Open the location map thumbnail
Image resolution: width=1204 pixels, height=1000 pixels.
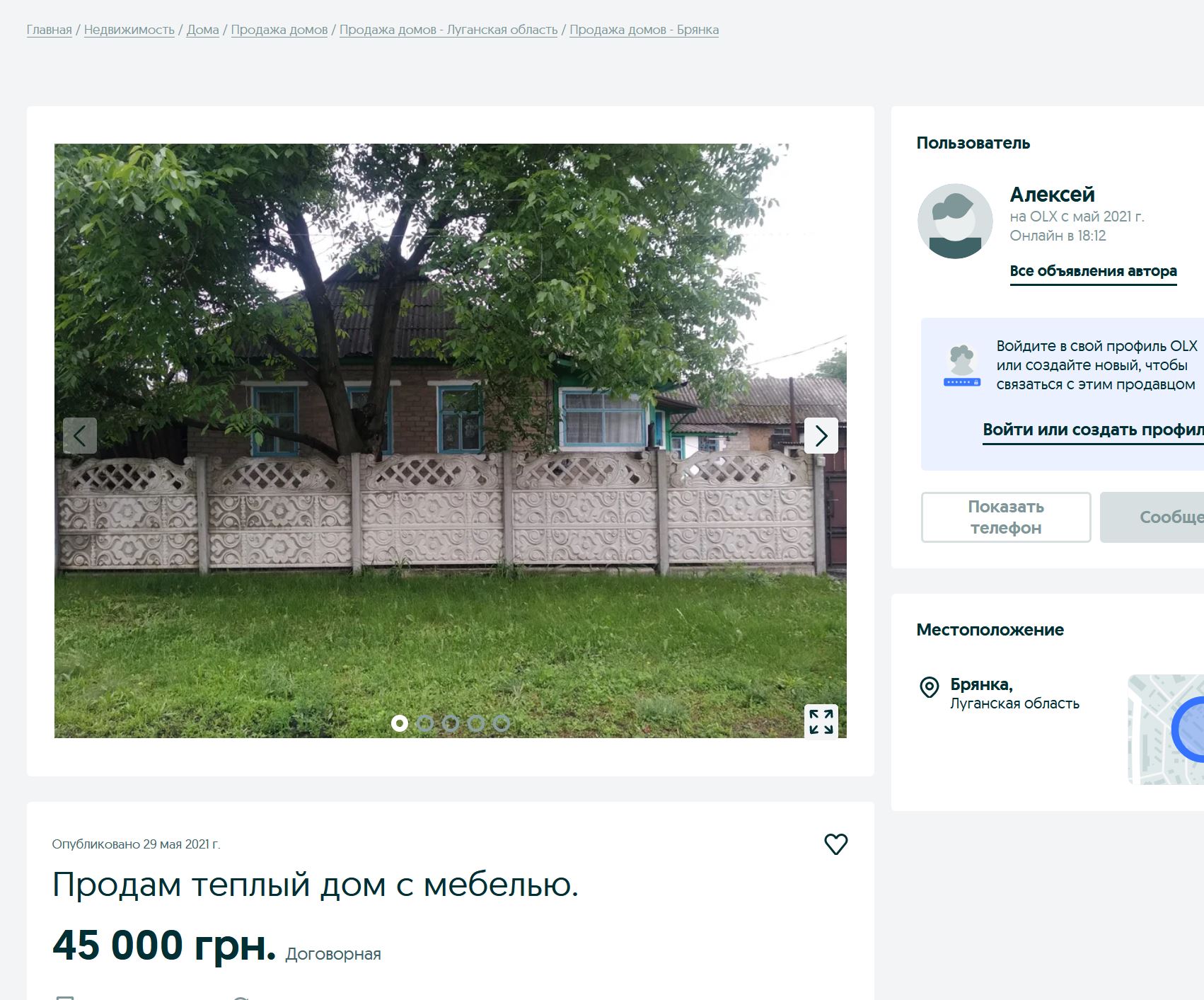1166,729
